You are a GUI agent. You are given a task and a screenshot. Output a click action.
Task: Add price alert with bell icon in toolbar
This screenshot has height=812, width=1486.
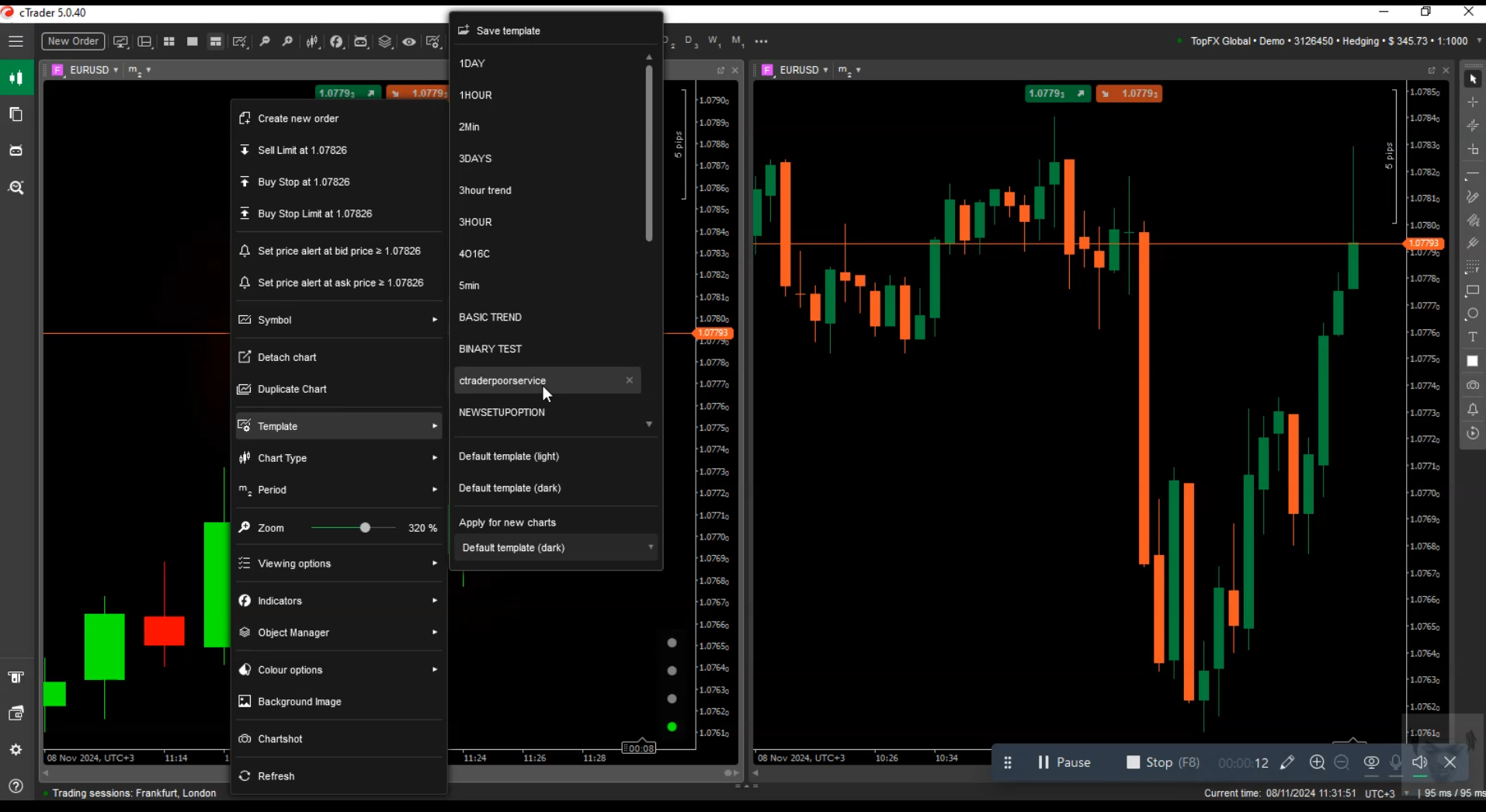tap(1473, 410)
